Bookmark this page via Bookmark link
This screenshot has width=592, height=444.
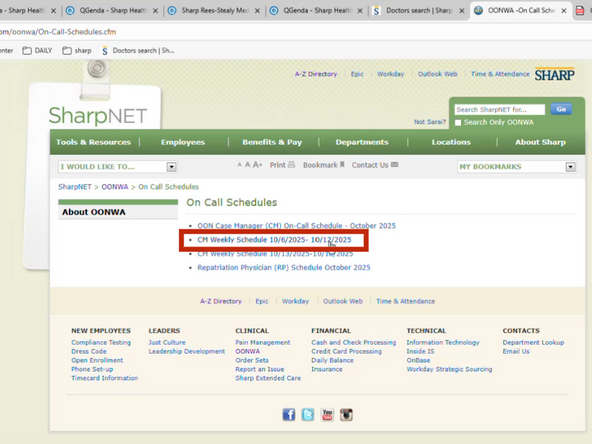click(x=324, y=165)
